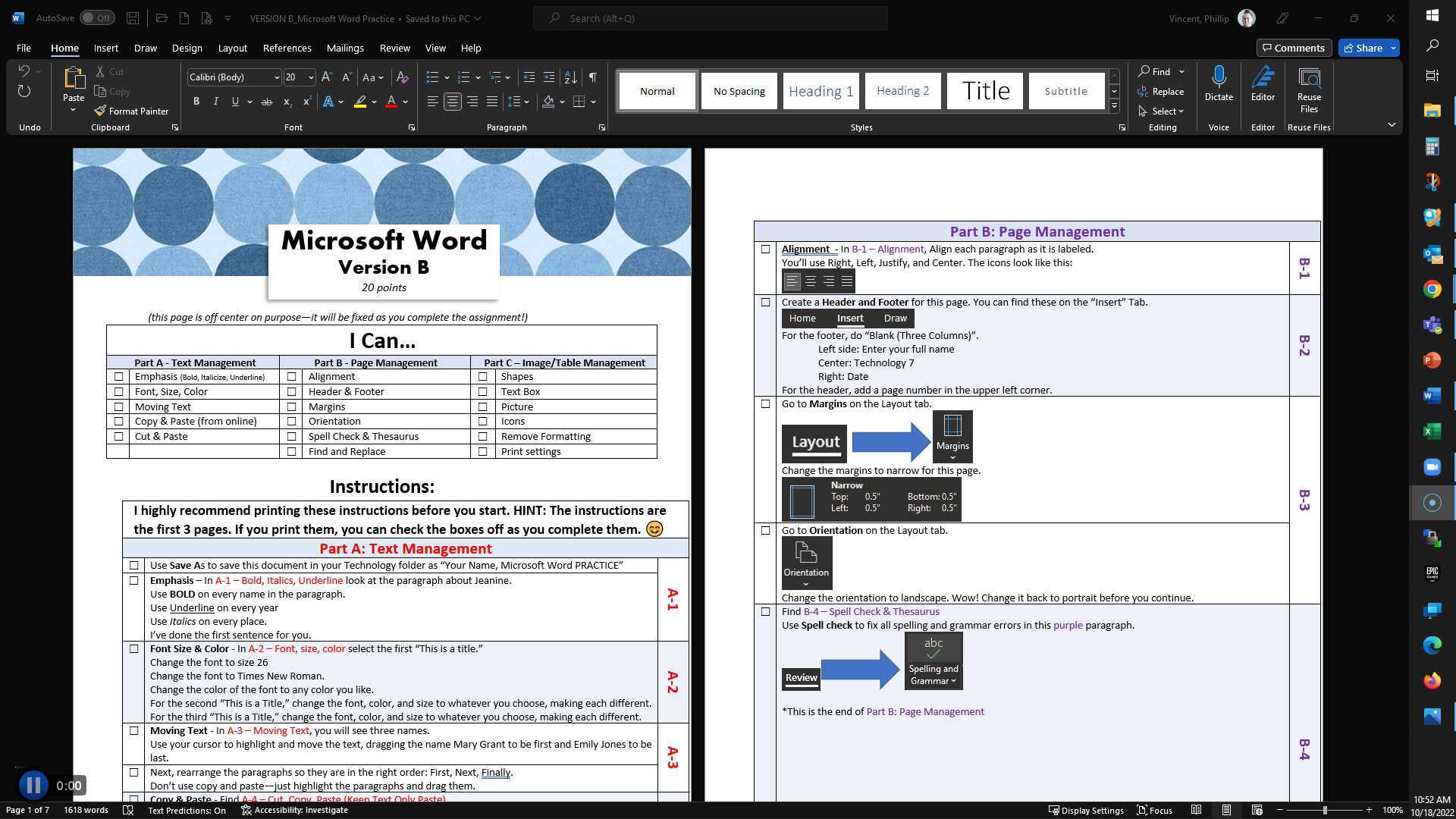The width and height of the screenshot is (1456, 819).
Task: Click the Replace button
Action: point(1163,91)
